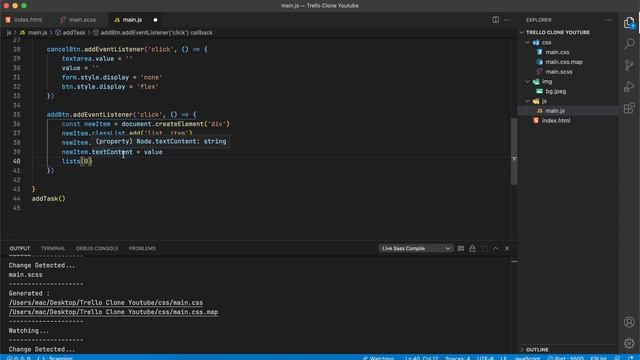Click errors and warnings status indicator
Screen dimensions: 640x360
(18, 358)
